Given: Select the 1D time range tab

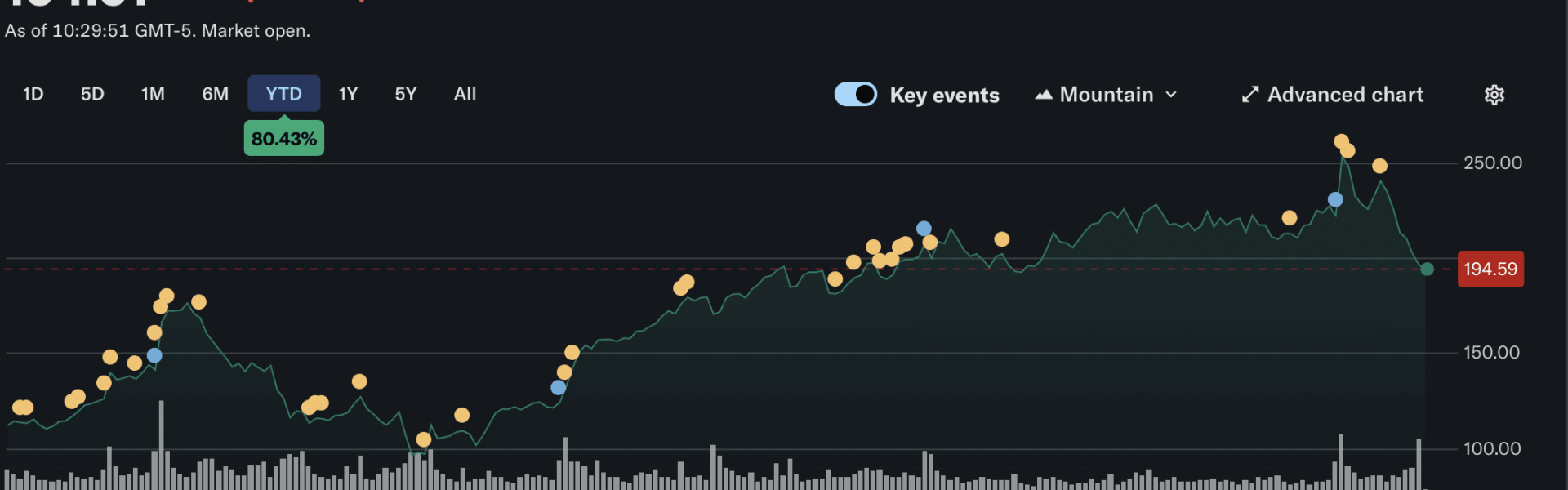Looking at the screenshot, I should pos(33,94).
